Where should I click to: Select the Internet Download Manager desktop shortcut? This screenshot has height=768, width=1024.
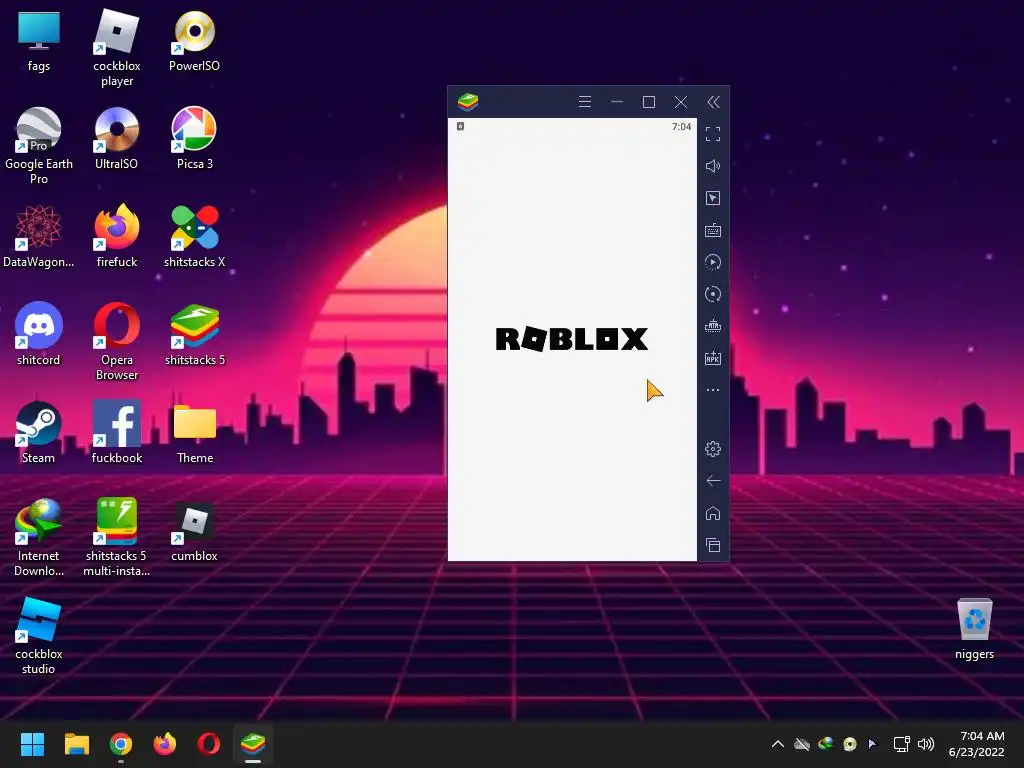pyautogui.click(x=39, y=537)
